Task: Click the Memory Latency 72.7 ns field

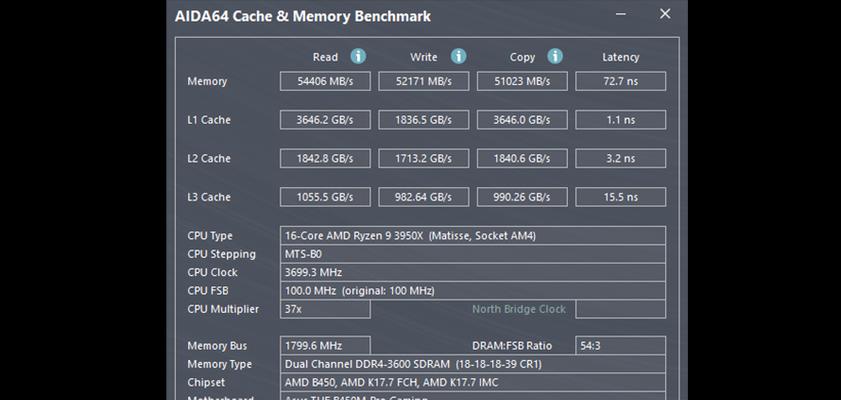Action: [x=621, y=82]
